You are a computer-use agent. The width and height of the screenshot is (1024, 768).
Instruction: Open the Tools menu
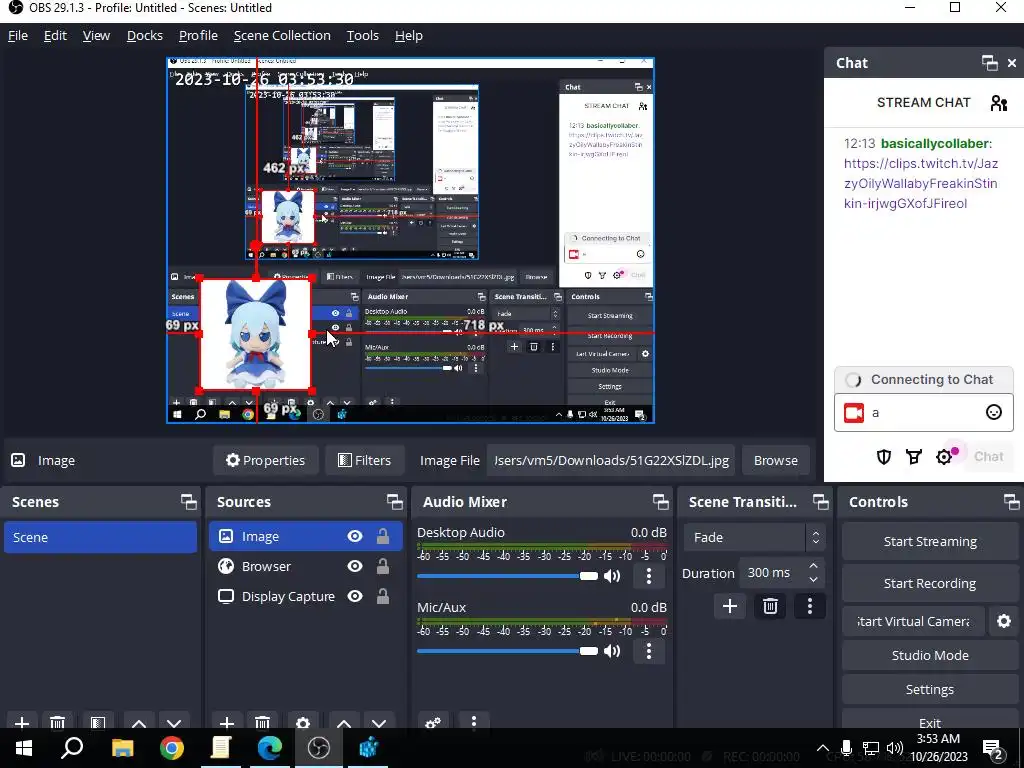coord(362,35)
